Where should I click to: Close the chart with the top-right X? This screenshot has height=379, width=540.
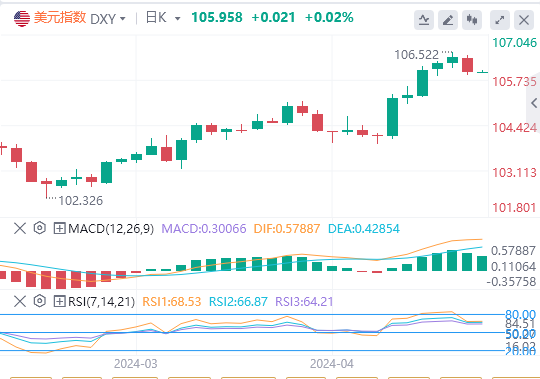[x=524, y=20]
